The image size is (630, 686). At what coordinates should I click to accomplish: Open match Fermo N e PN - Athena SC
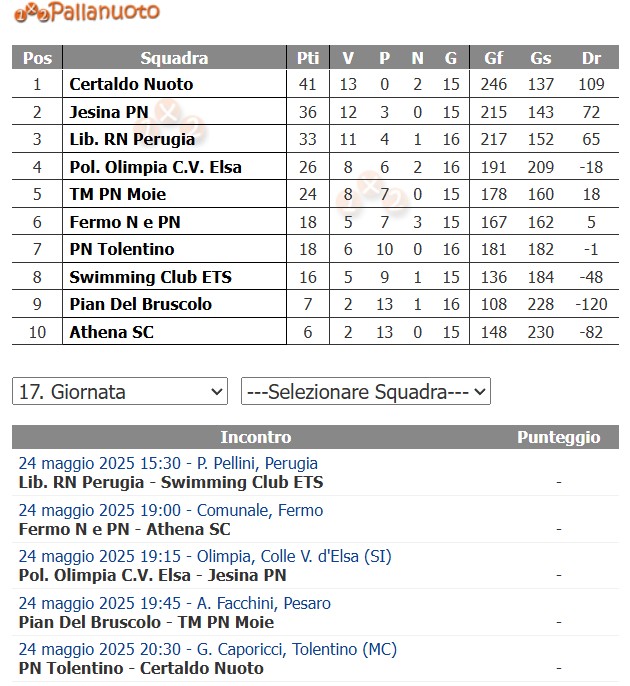(124, 529)
